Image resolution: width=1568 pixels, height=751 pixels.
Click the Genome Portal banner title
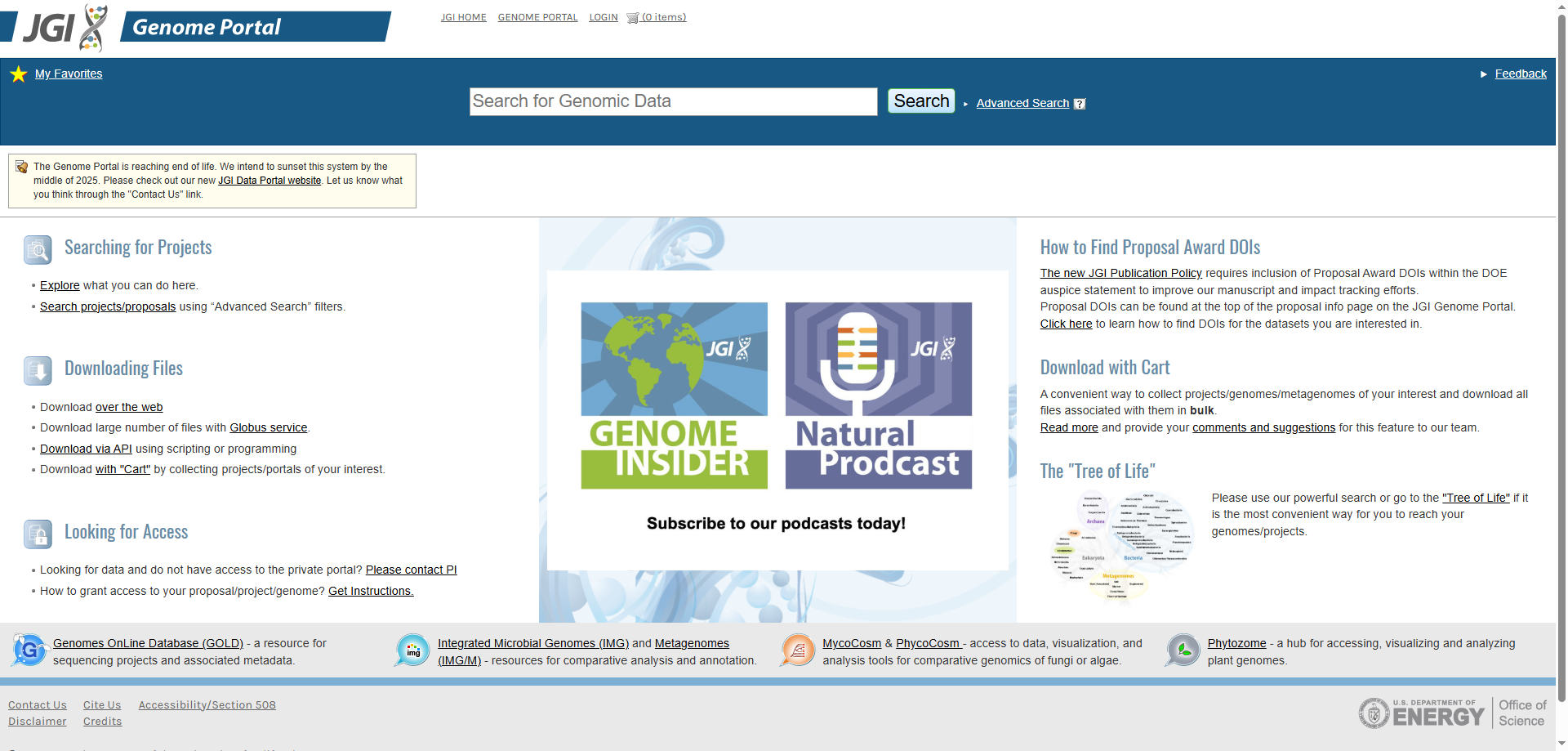(206, 28)
